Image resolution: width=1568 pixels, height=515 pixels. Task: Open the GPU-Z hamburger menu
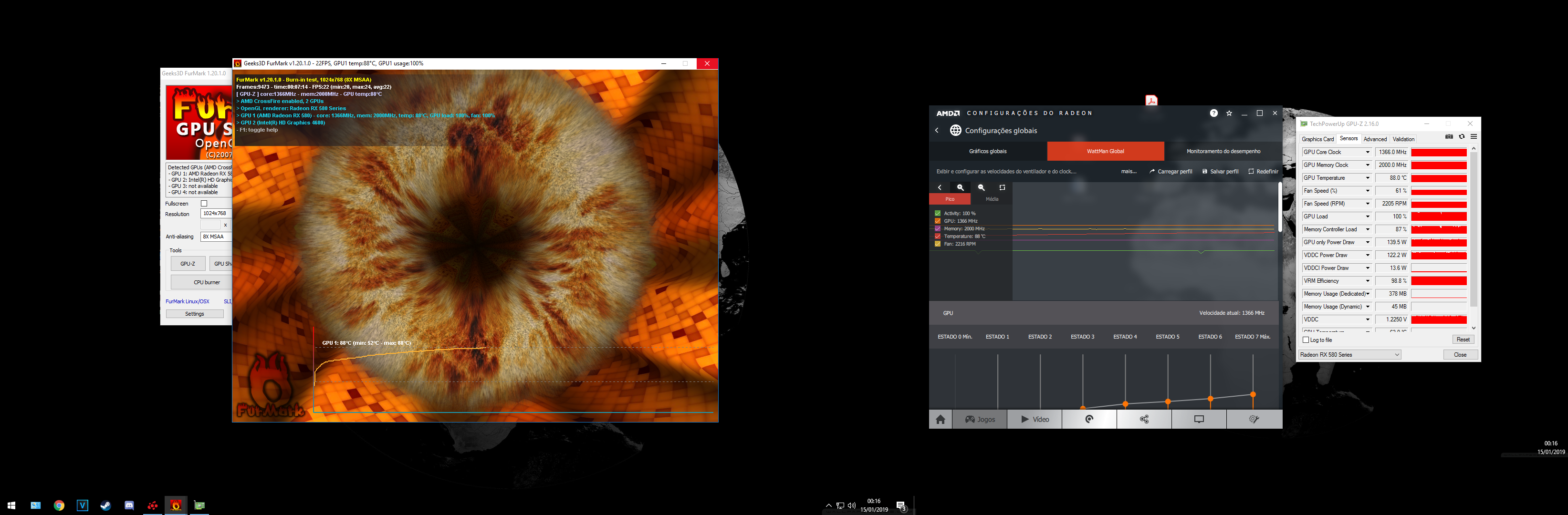(1474, 137)
